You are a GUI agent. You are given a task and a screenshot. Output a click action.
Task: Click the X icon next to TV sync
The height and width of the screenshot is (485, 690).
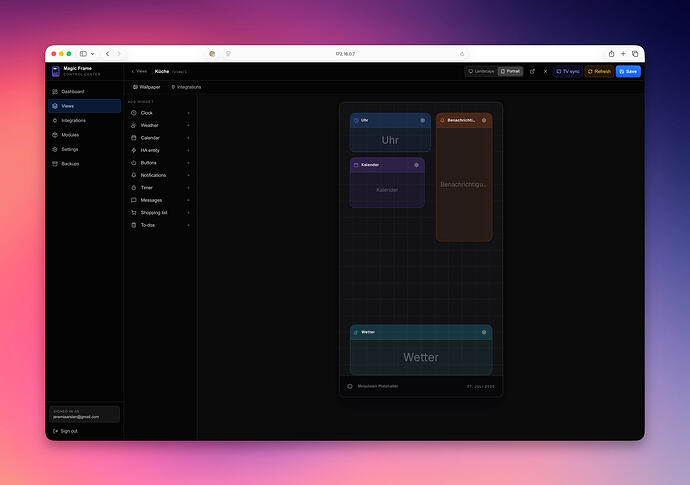coord(545,71)
